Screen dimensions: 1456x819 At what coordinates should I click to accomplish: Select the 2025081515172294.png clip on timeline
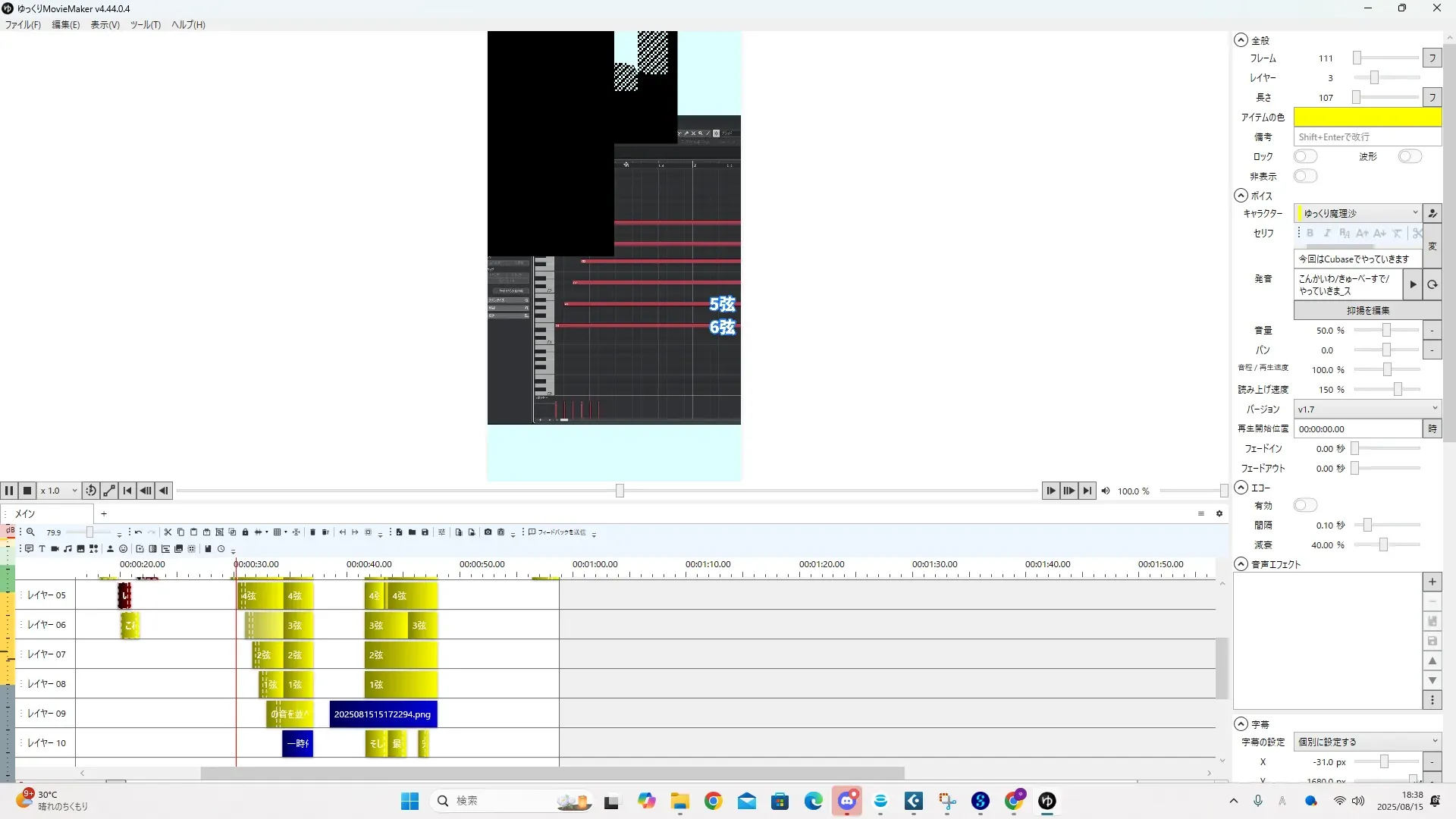(x=383, y=714)
